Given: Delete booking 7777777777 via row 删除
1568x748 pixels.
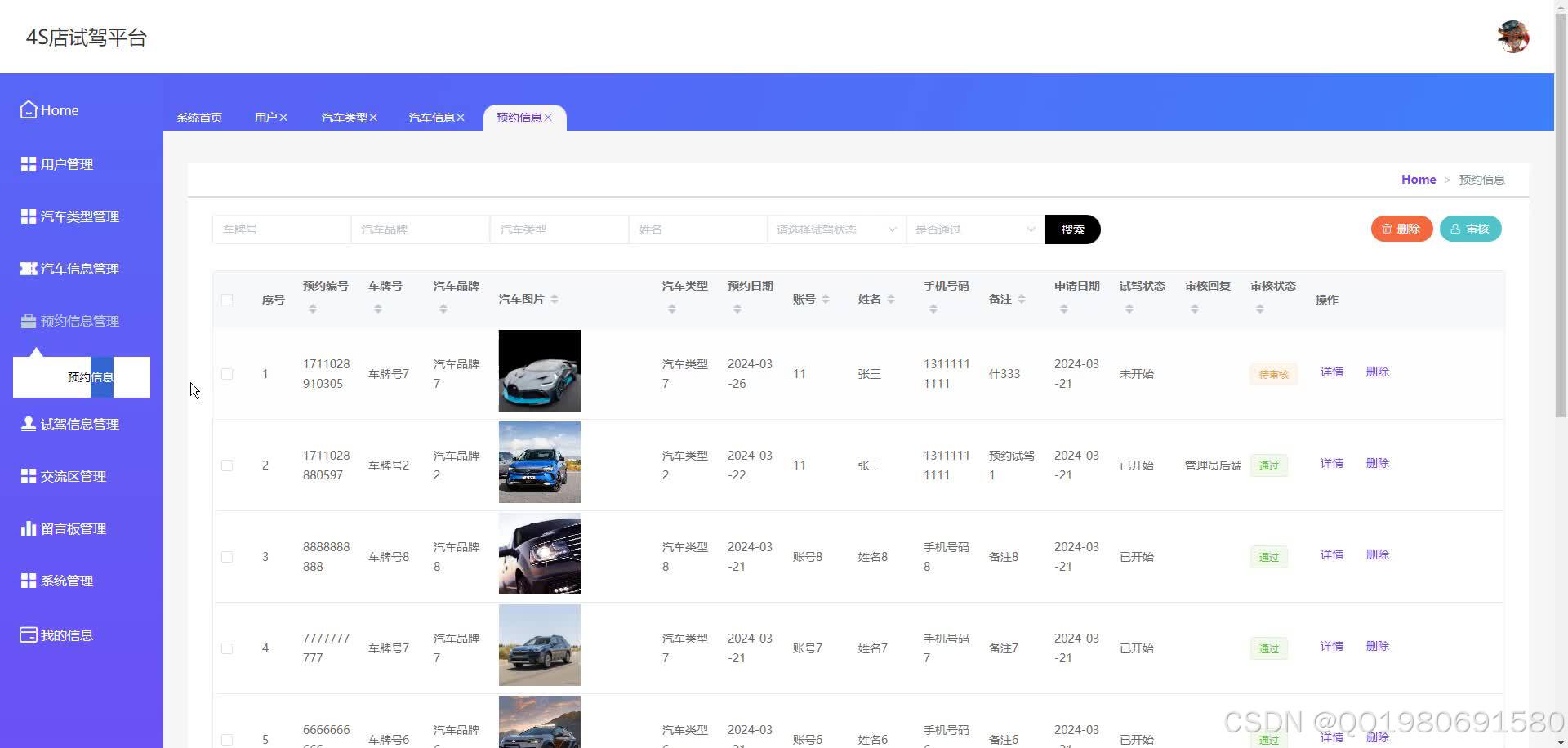Looking at the screenshot, I should click(x=1377, y=646).
